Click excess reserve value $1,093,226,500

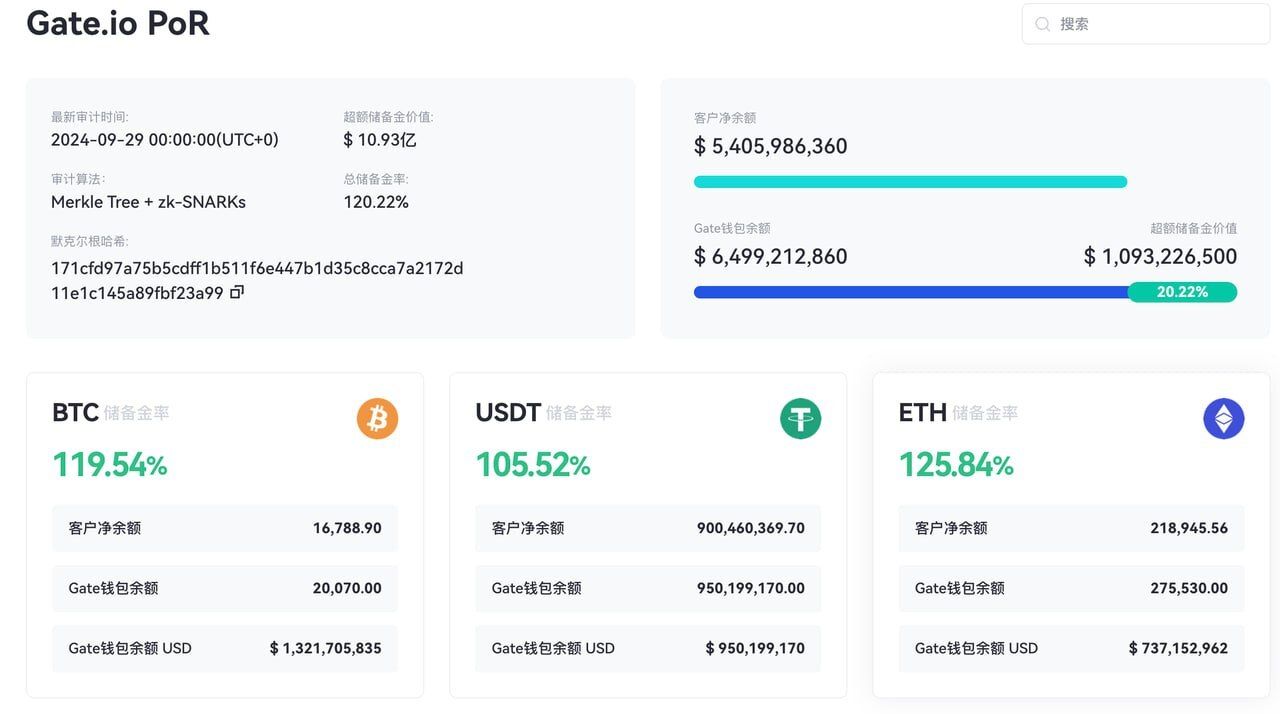point(1159,256)
